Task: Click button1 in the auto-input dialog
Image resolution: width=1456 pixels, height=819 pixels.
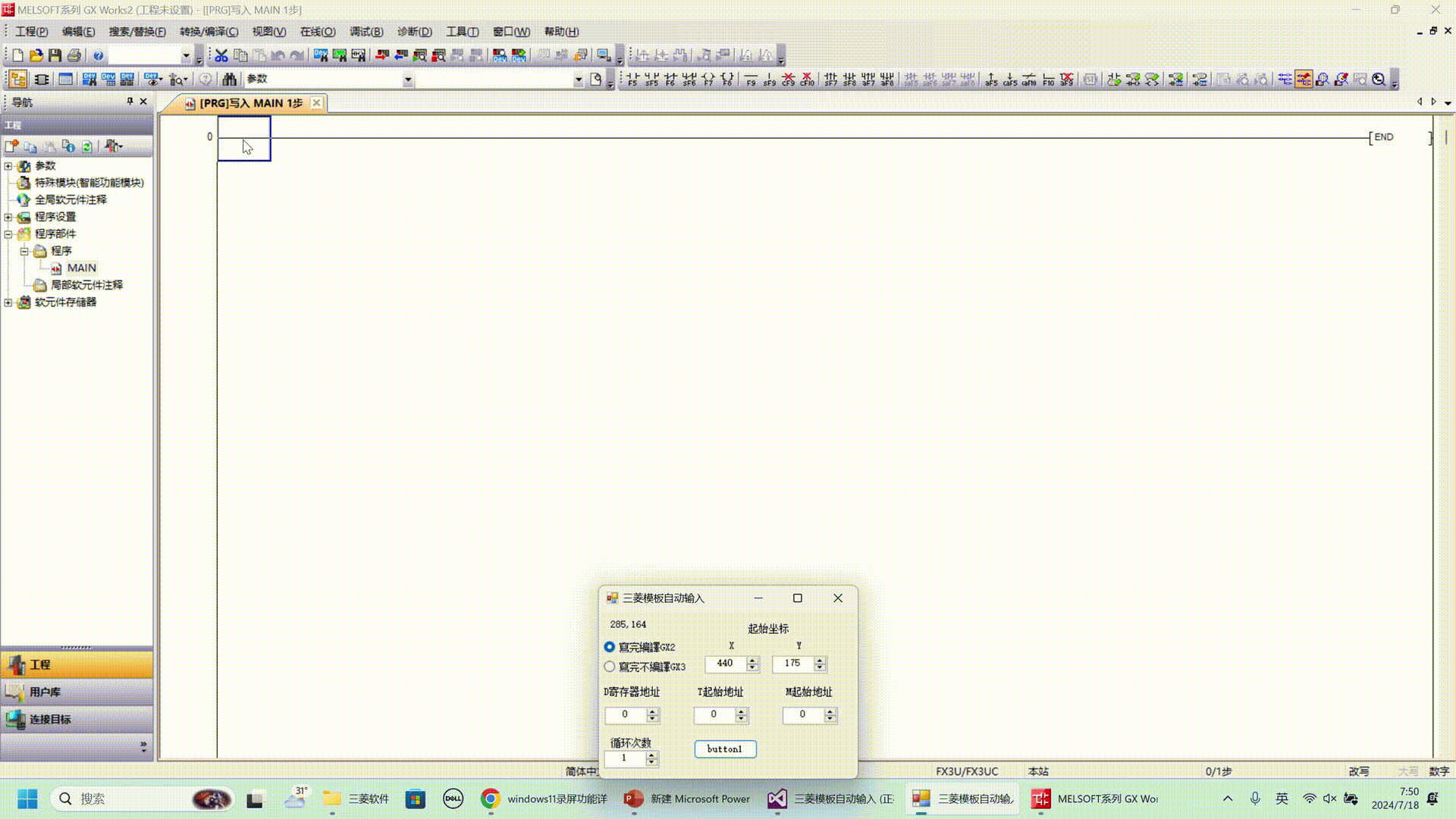Action: tap(725, 749)
